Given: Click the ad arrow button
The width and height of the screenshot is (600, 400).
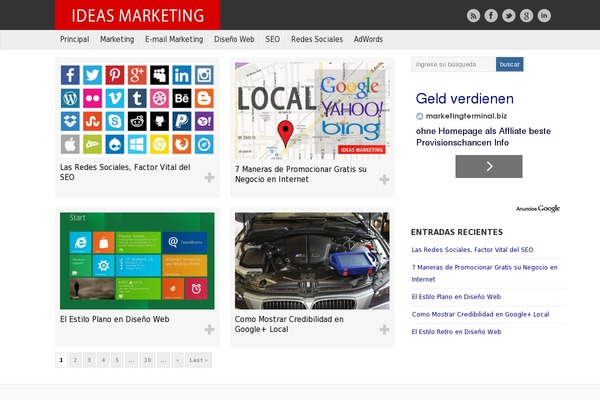Looking at the screenshot, I should [489, 167].
